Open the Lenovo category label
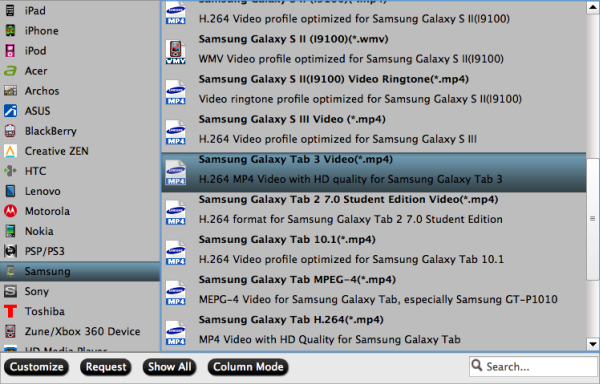 pyautogui.click(x=42, y=191)
